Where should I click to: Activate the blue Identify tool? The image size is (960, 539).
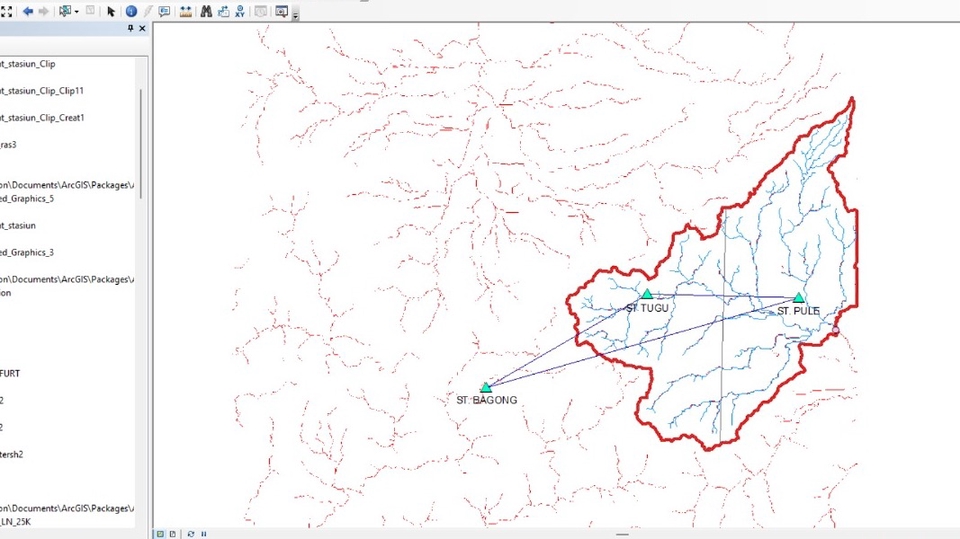(131, 11)
